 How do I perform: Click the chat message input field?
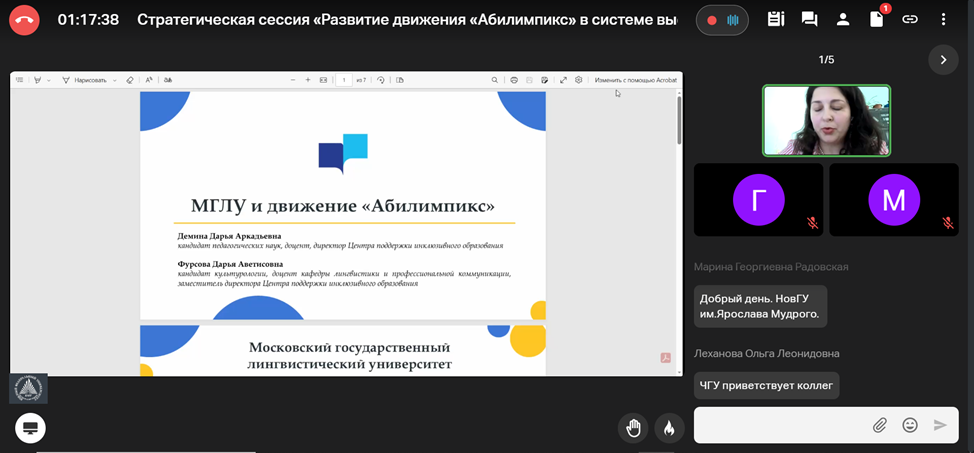pyautogui.click(x=780, y=425)
